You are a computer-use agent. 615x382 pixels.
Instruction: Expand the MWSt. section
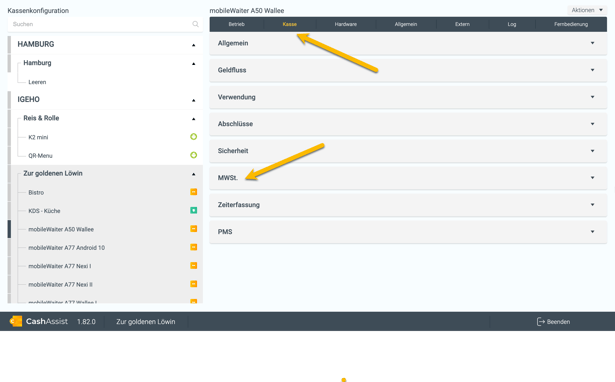tap(408, 178)
